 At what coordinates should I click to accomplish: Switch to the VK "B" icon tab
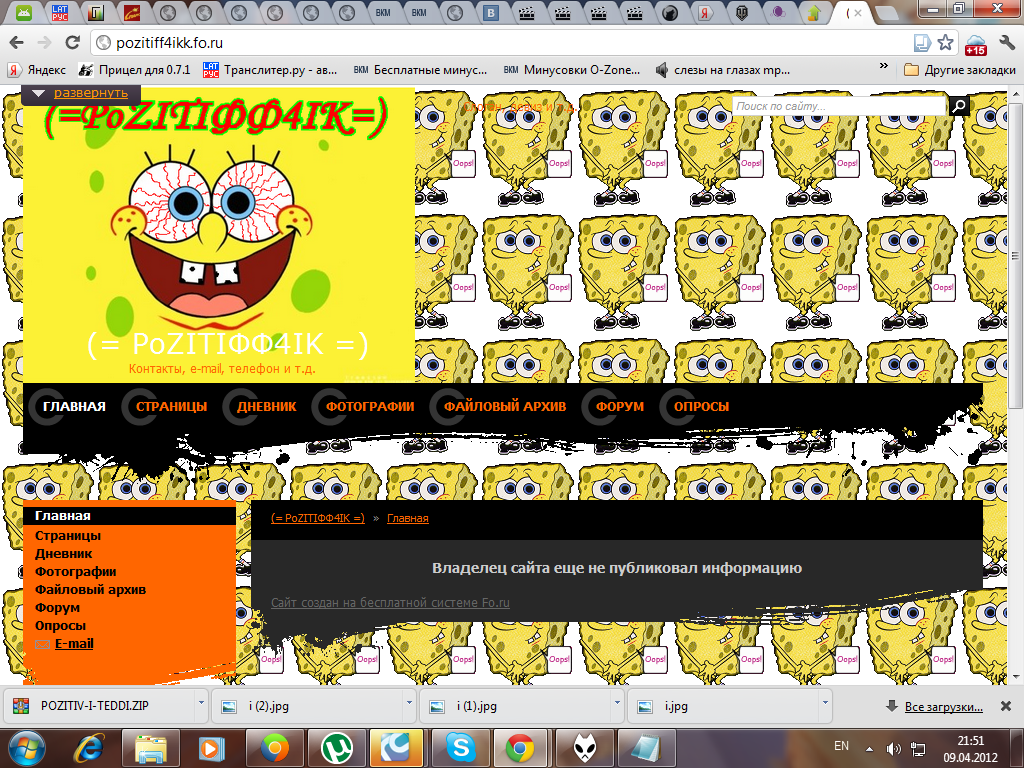tap(491, 12)
